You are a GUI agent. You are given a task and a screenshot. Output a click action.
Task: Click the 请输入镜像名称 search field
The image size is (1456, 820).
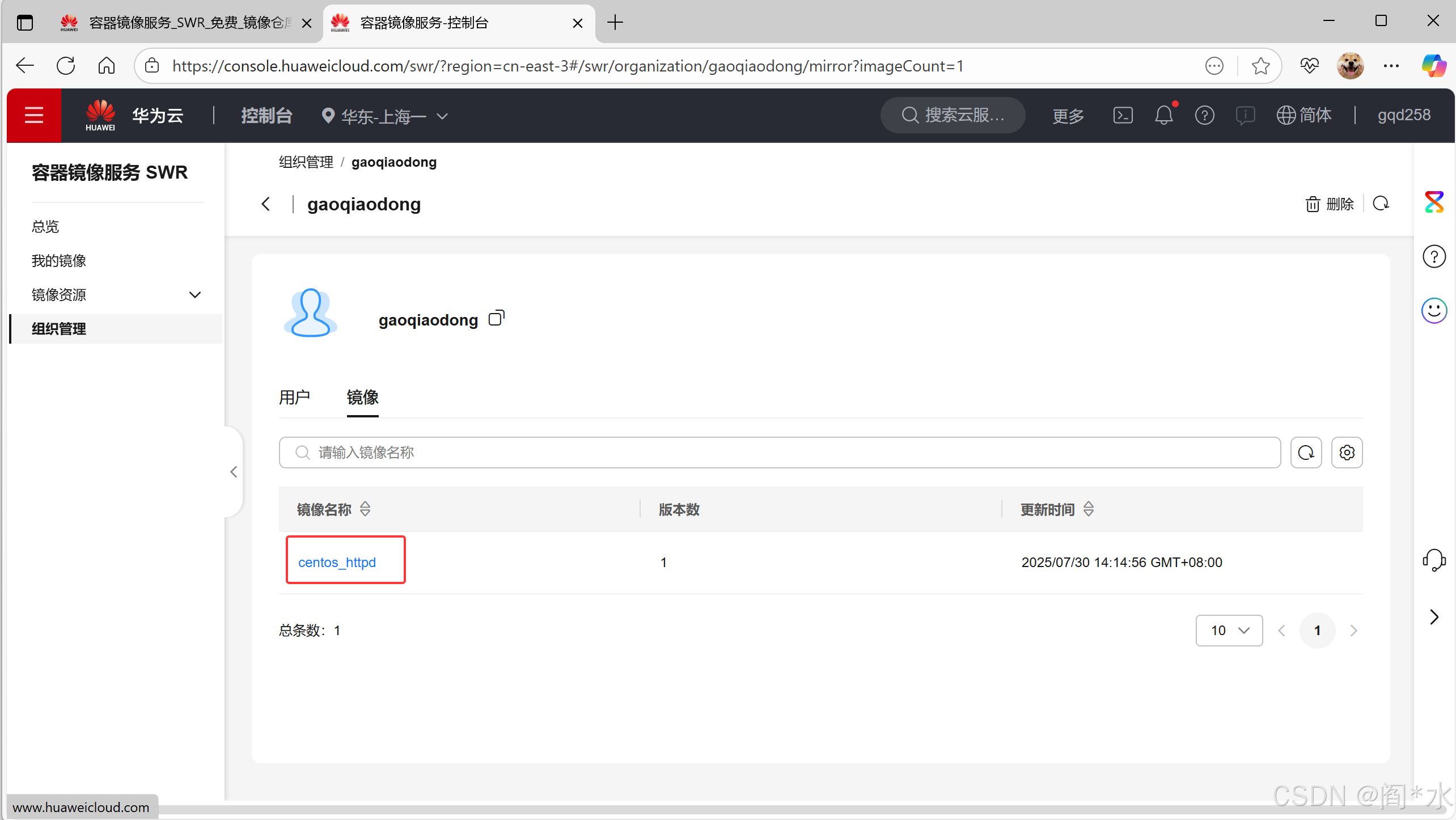click(780, 453)
